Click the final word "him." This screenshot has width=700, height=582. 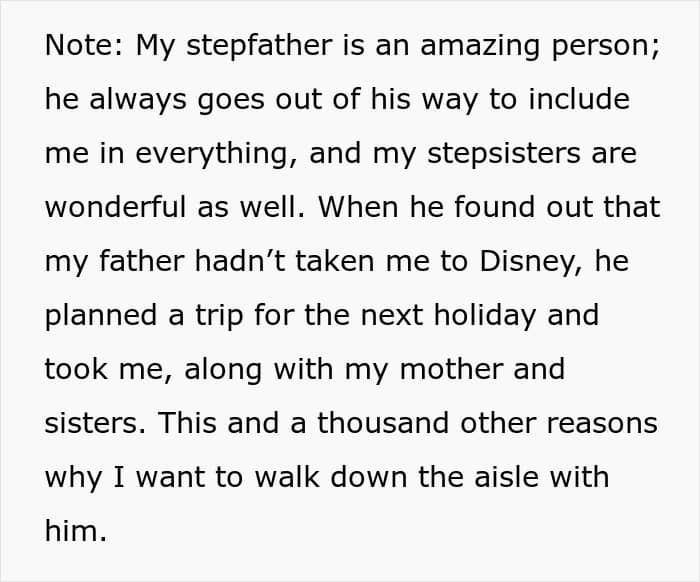point(76,531)
